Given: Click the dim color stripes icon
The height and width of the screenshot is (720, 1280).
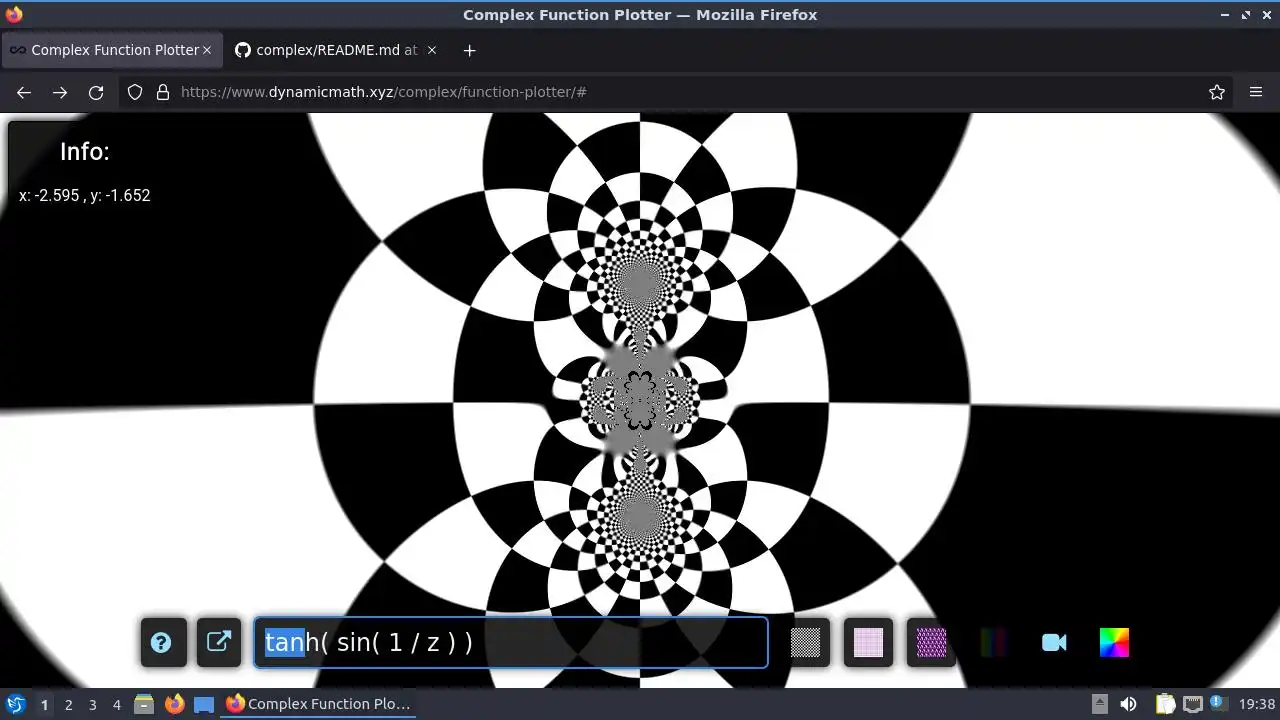Looking at the screenshot, I should (993, 643).
